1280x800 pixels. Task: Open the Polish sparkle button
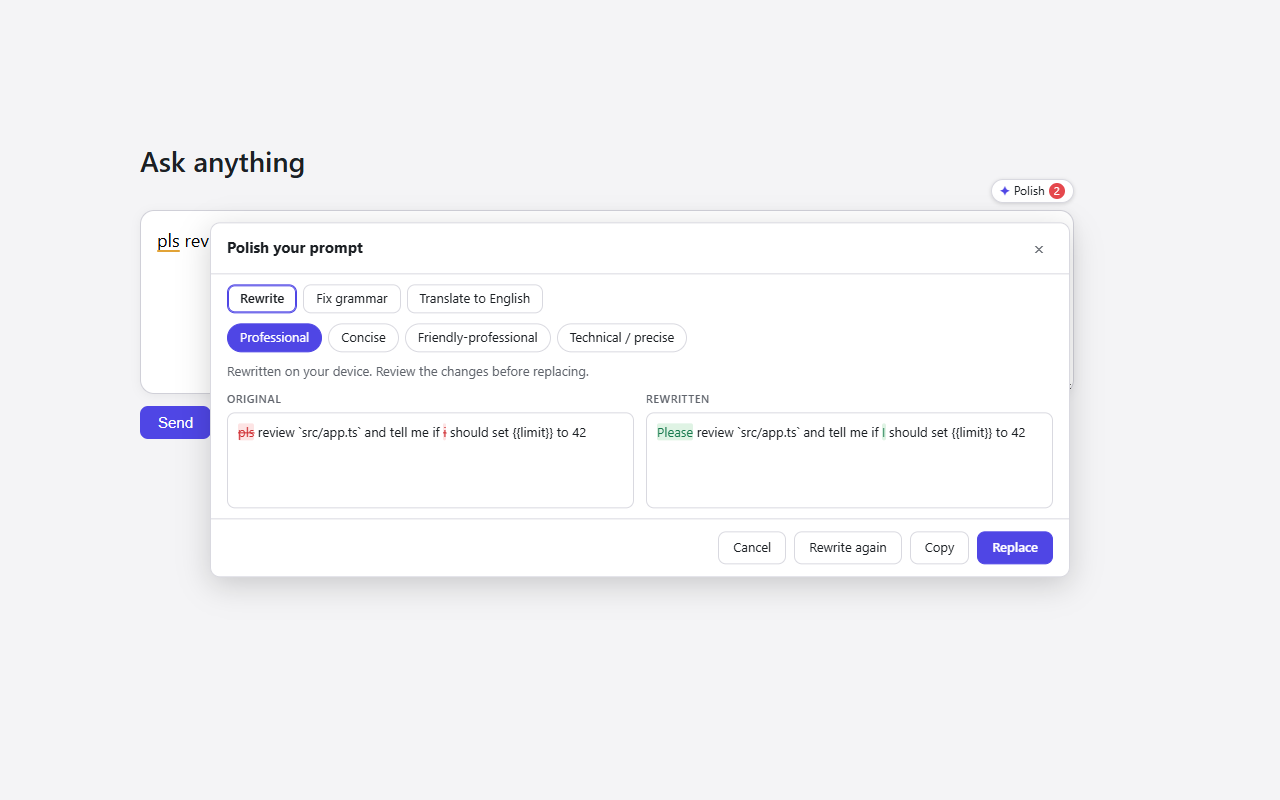coord(1032,191)
